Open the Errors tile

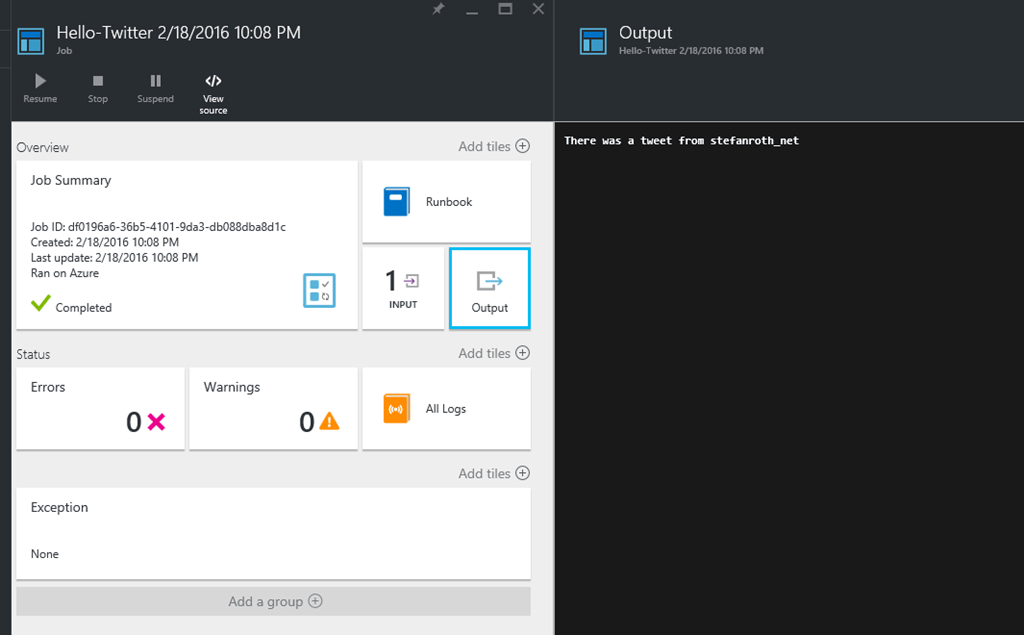point(101,408)
